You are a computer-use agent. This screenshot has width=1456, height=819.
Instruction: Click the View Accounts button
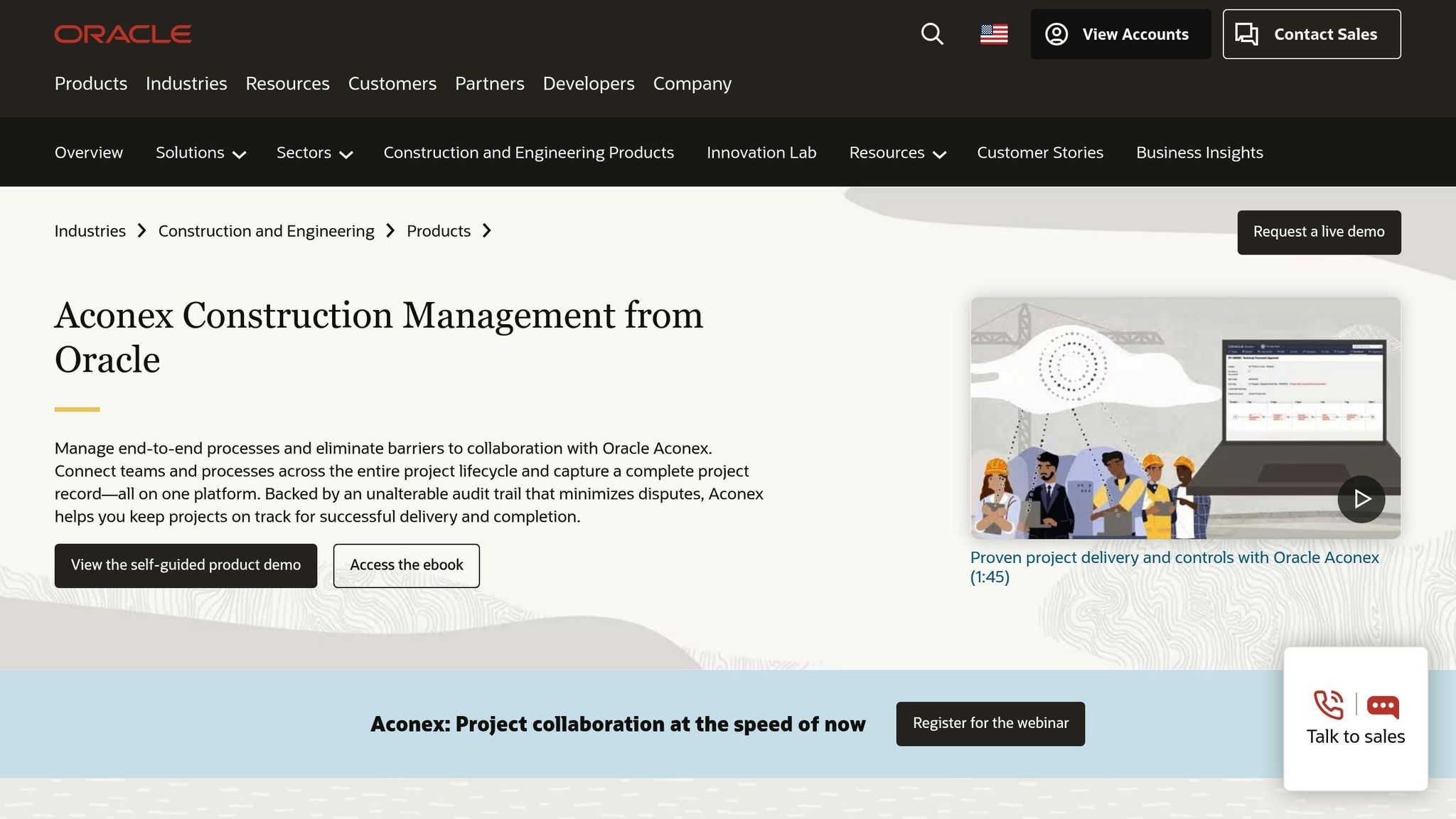tap(1120, 34)
